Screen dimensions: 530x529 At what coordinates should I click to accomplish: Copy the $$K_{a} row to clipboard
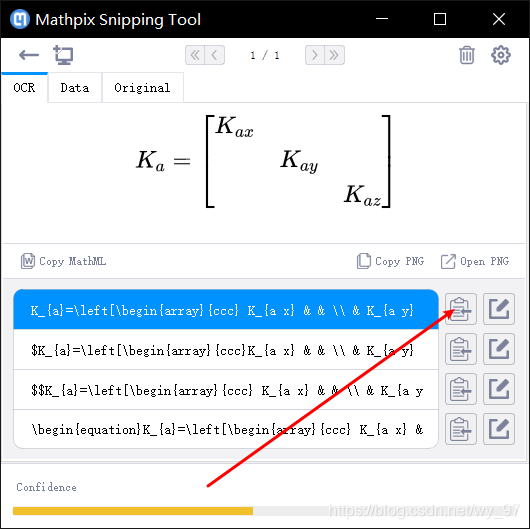click(x=461, y=389)
